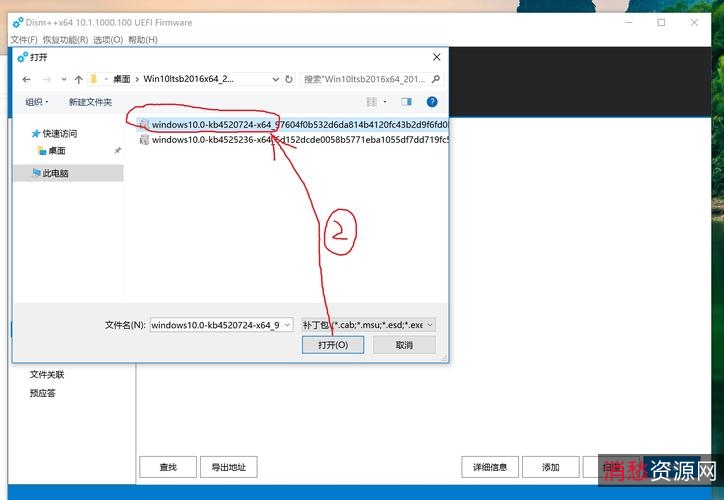This screenshot has width=724, height=500.
Task: Click the 取消 button
Action: pos(404,345)
